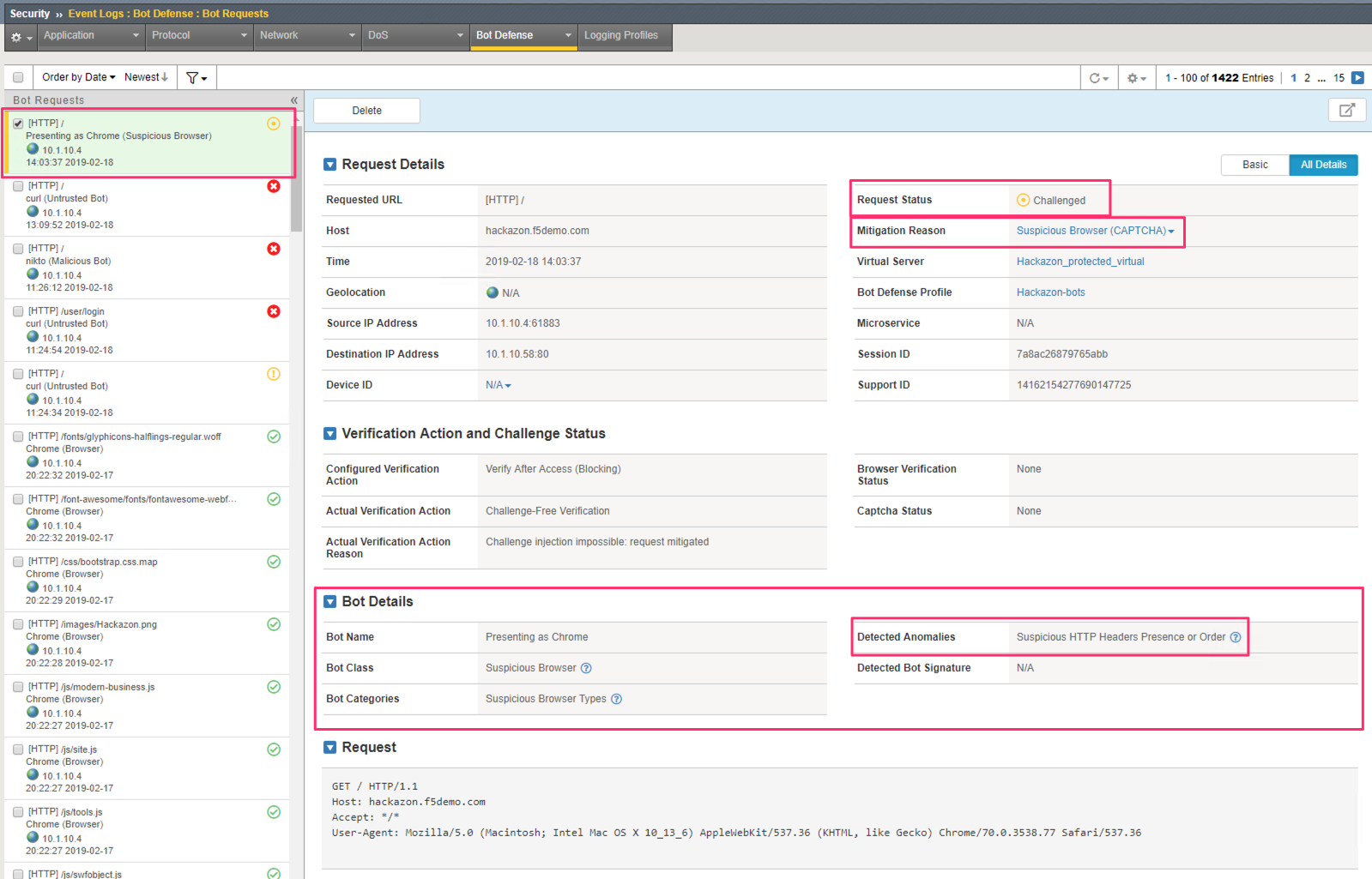Open the Device ID N/A dropdown
This screenshot has width=1372, height=879.
[498, 385]
